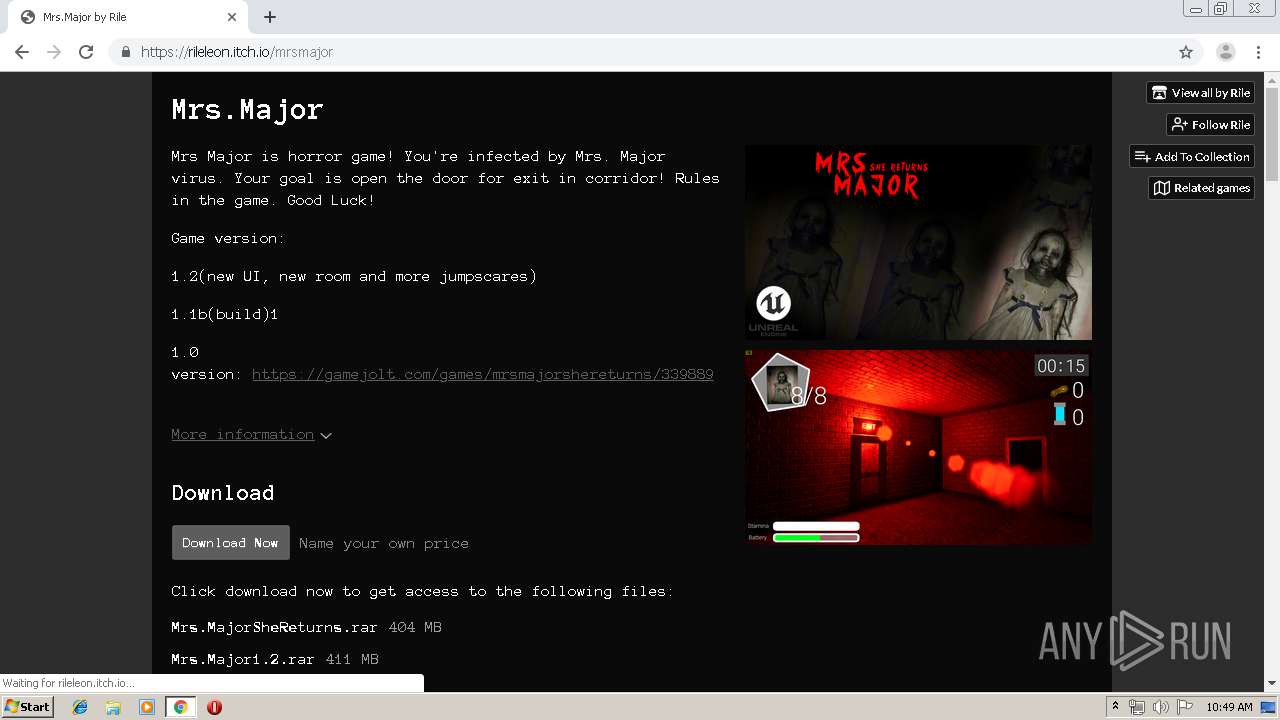Click View all by Rile button
Image resolution: width=1280 pixels, height=720 pixels.
click(x=1200, y=93)
